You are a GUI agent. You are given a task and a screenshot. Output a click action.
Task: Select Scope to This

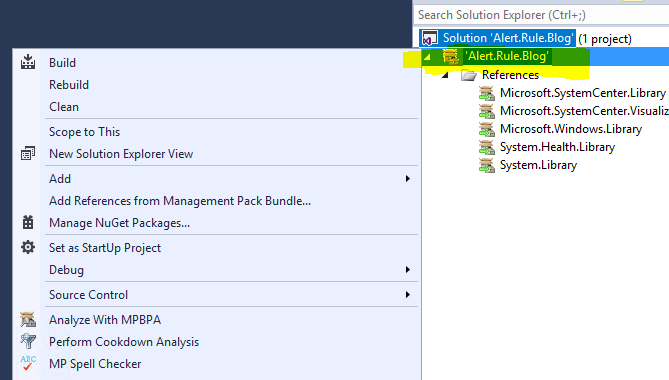click(x=84, y=132)
